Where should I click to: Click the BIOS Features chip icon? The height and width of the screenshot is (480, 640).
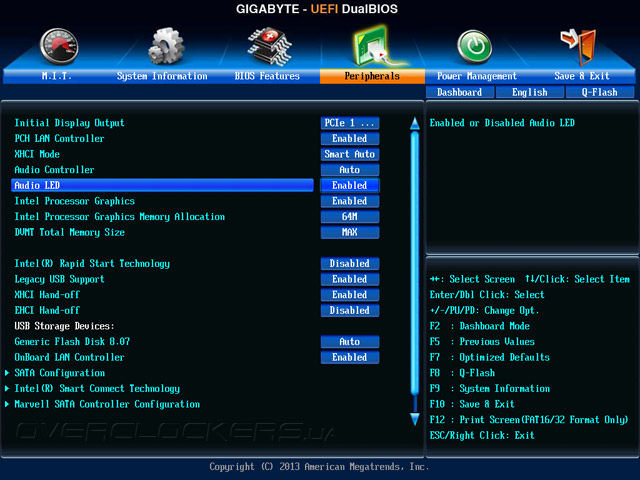(270, 47)
